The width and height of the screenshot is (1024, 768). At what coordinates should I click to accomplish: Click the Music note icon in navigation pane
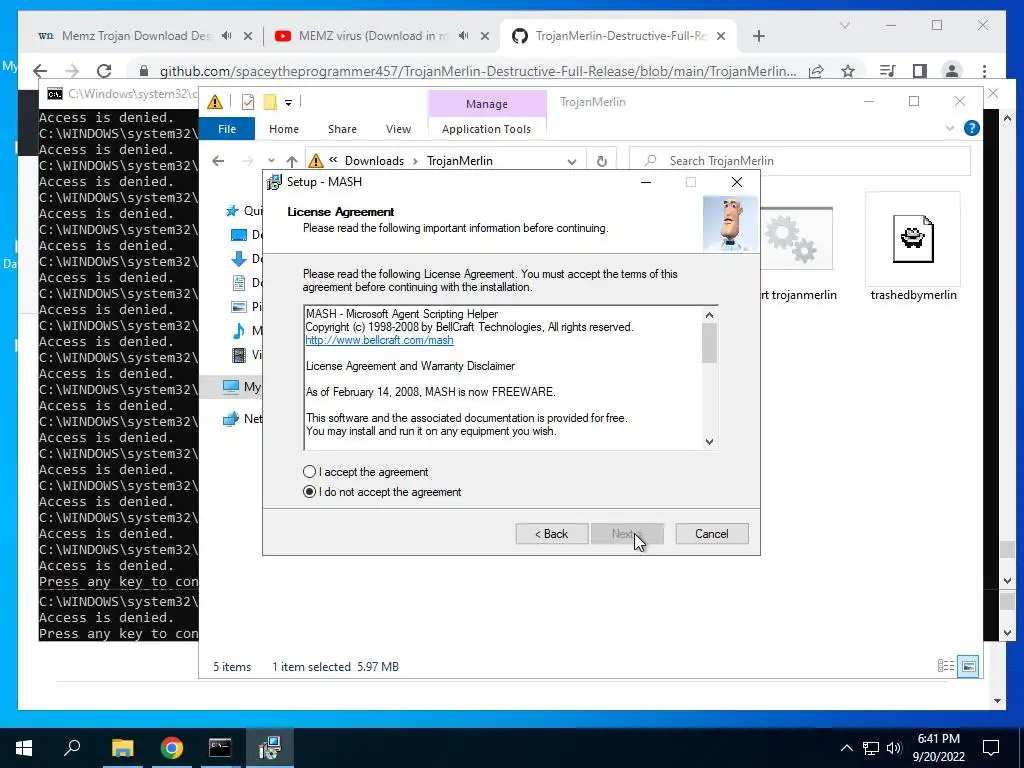tap(239, 330)
